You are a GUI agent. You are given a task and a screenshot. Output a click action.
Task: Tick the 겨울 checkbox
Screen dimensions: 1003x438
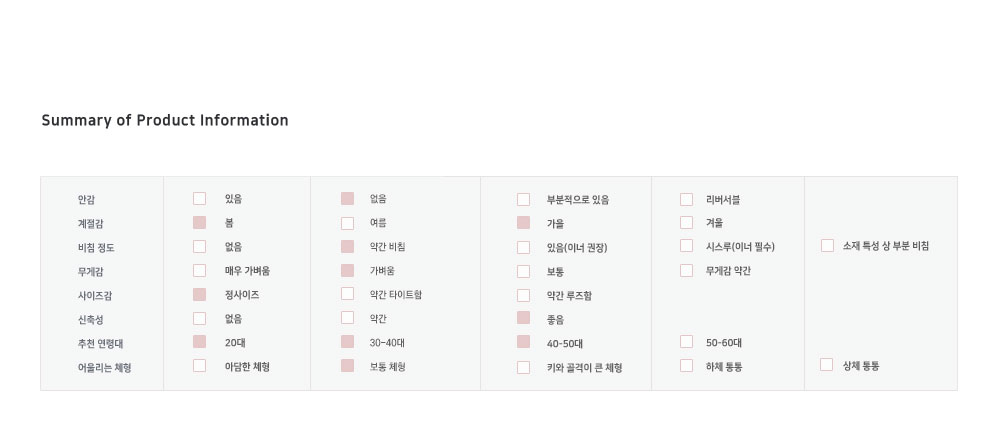(x=687, y=222)
